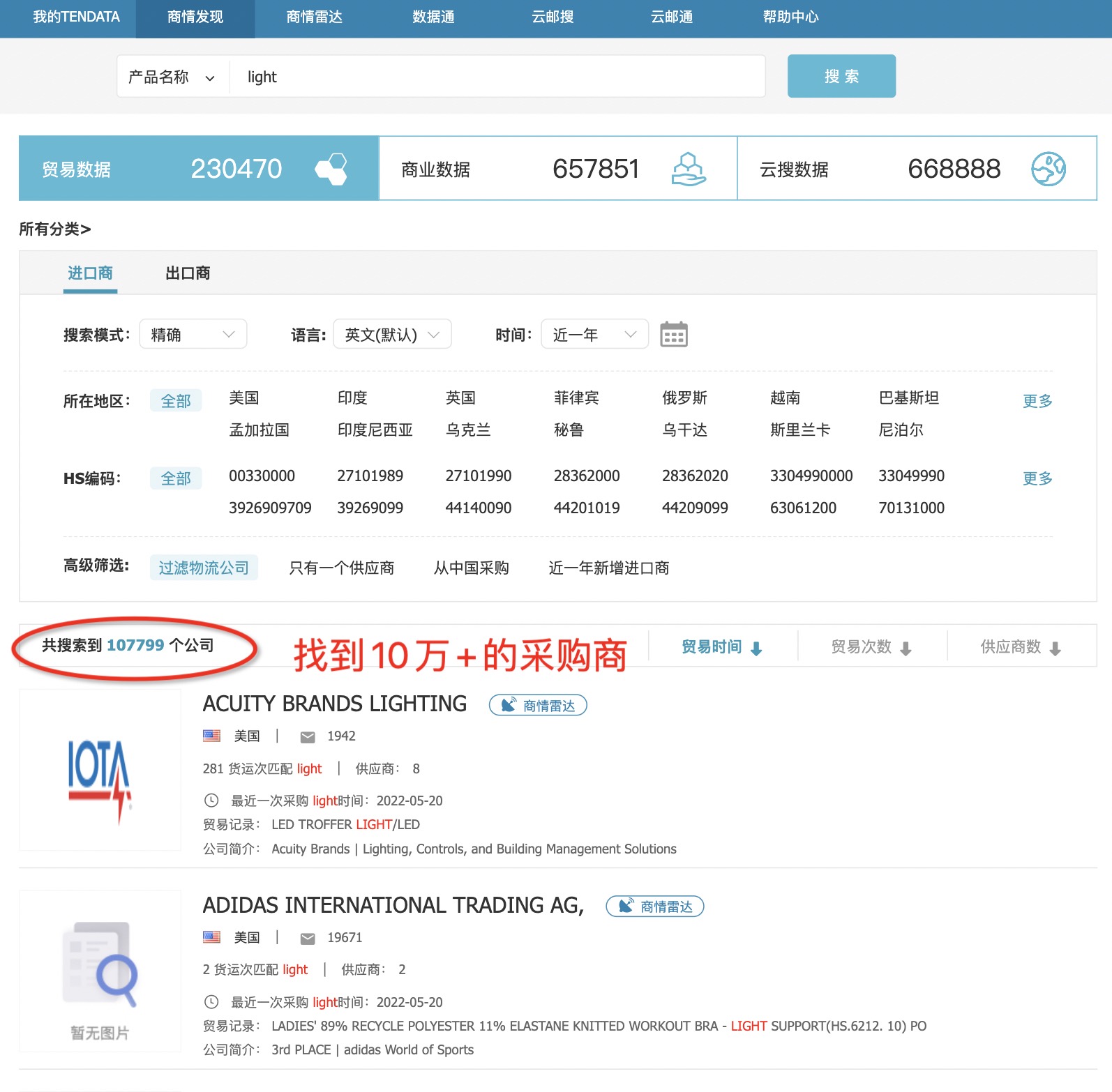Filter region by 美国
Image resolution: width=1112 pixels, height=1092 pixels.
[244, 397]
